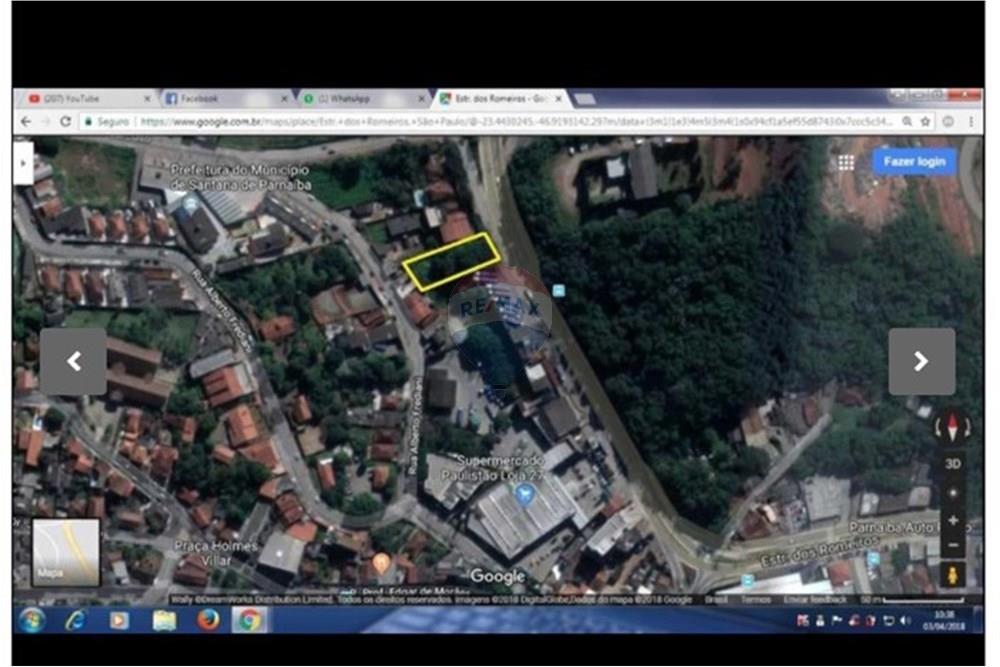Click the Google apps grid icon

coord(846,162)
